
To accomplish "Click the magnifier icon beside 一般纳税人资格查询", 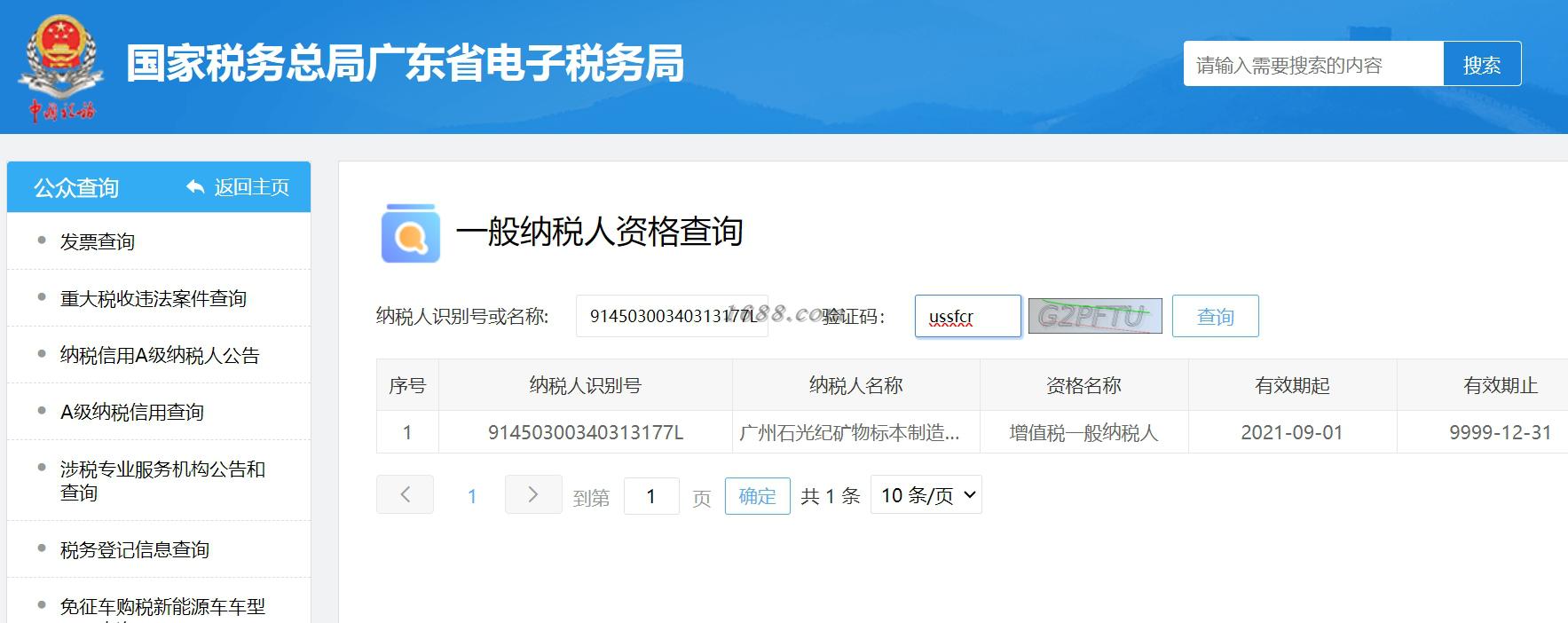I will 411,233.
